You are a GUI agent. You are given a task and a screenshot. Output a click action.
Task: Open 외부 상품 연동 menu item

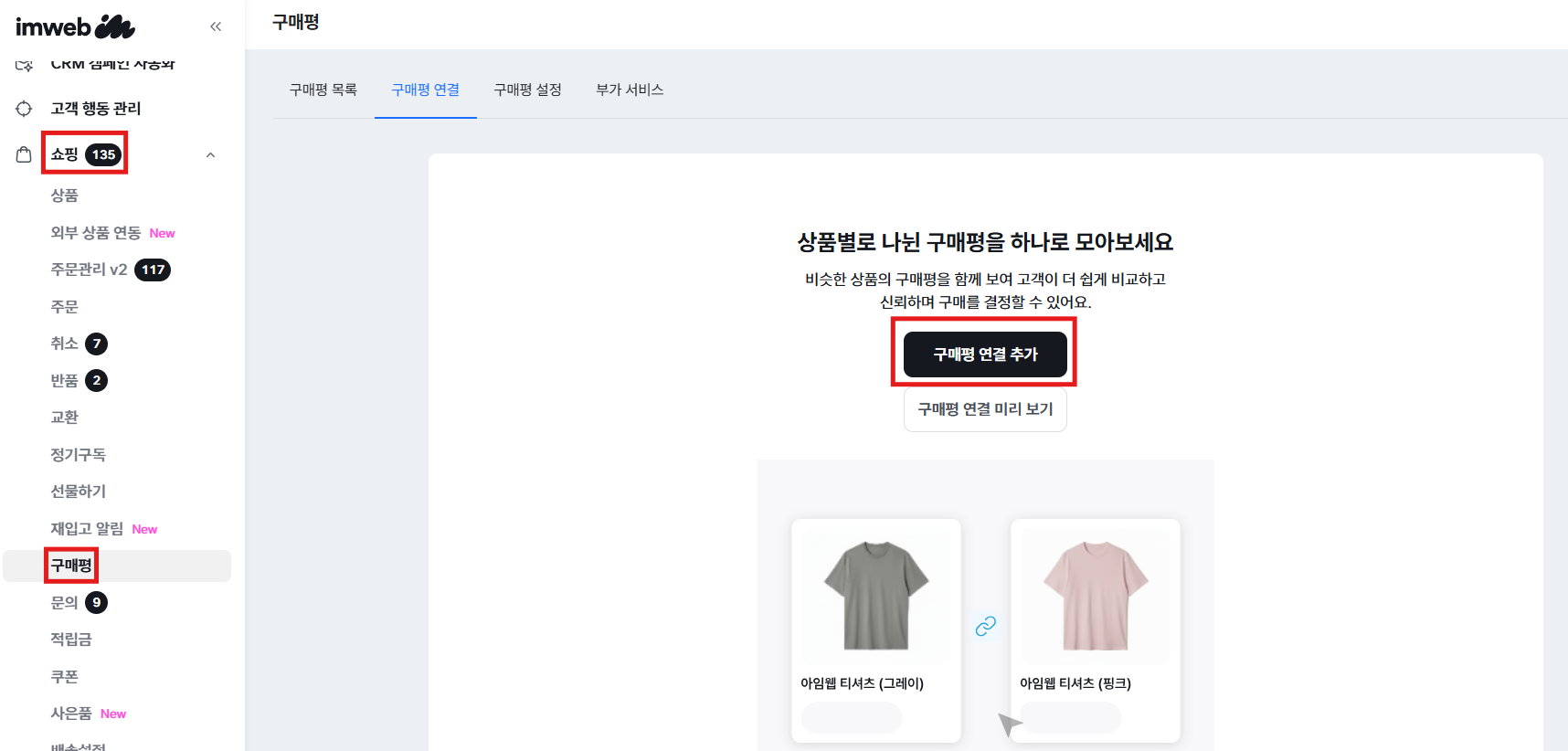point(95,233)
